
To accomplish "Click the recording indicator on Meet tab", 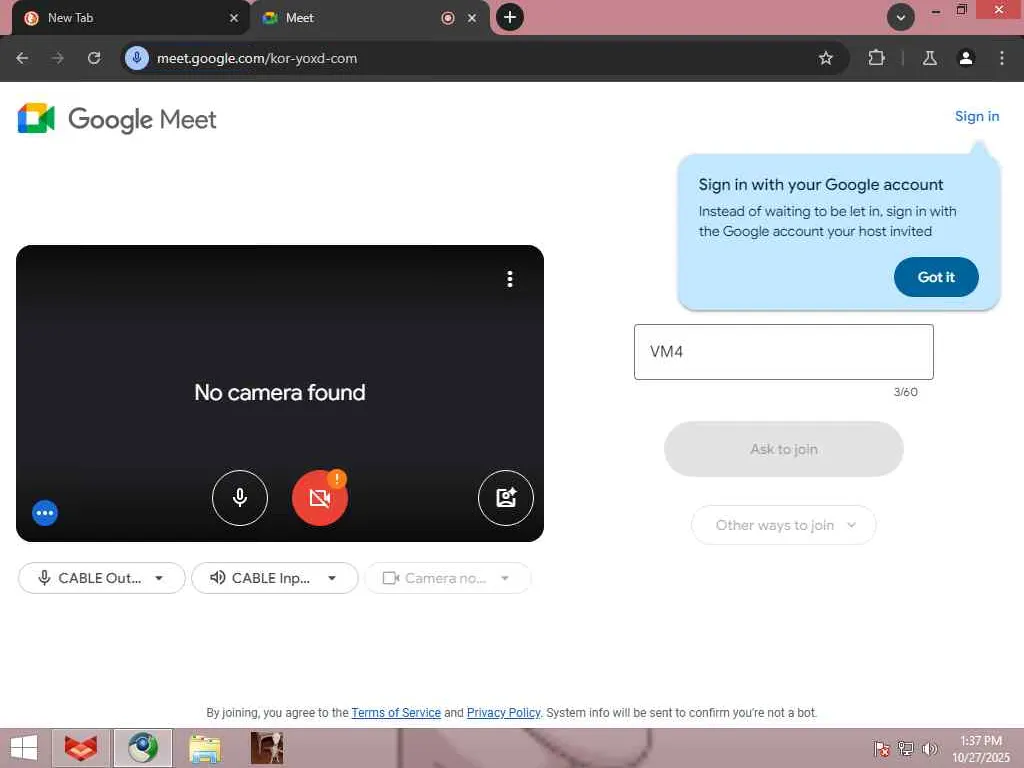I will 448,18.
